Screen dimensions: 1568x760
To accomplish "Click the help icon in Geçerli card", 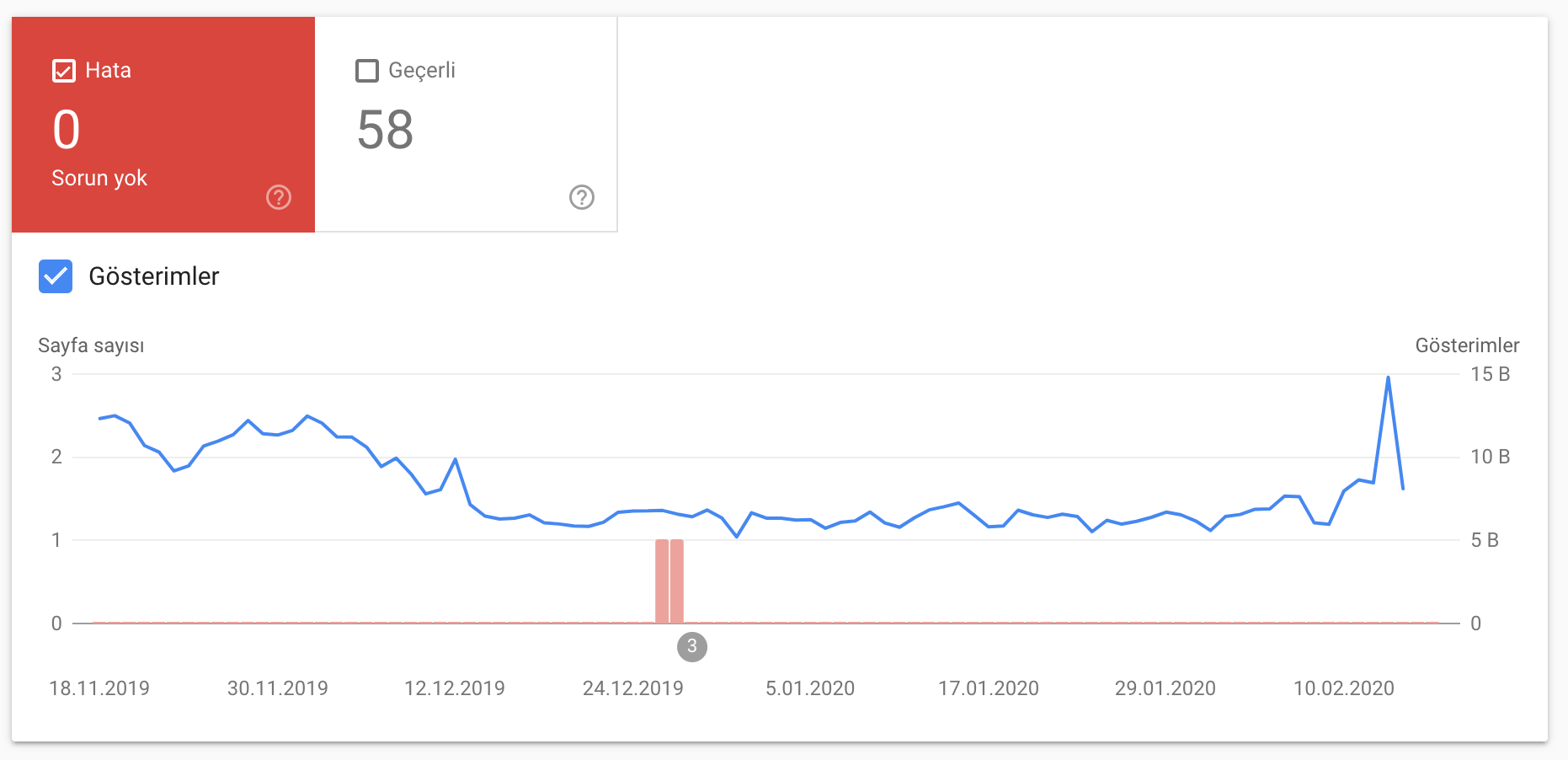I will (x=582, y=197).
